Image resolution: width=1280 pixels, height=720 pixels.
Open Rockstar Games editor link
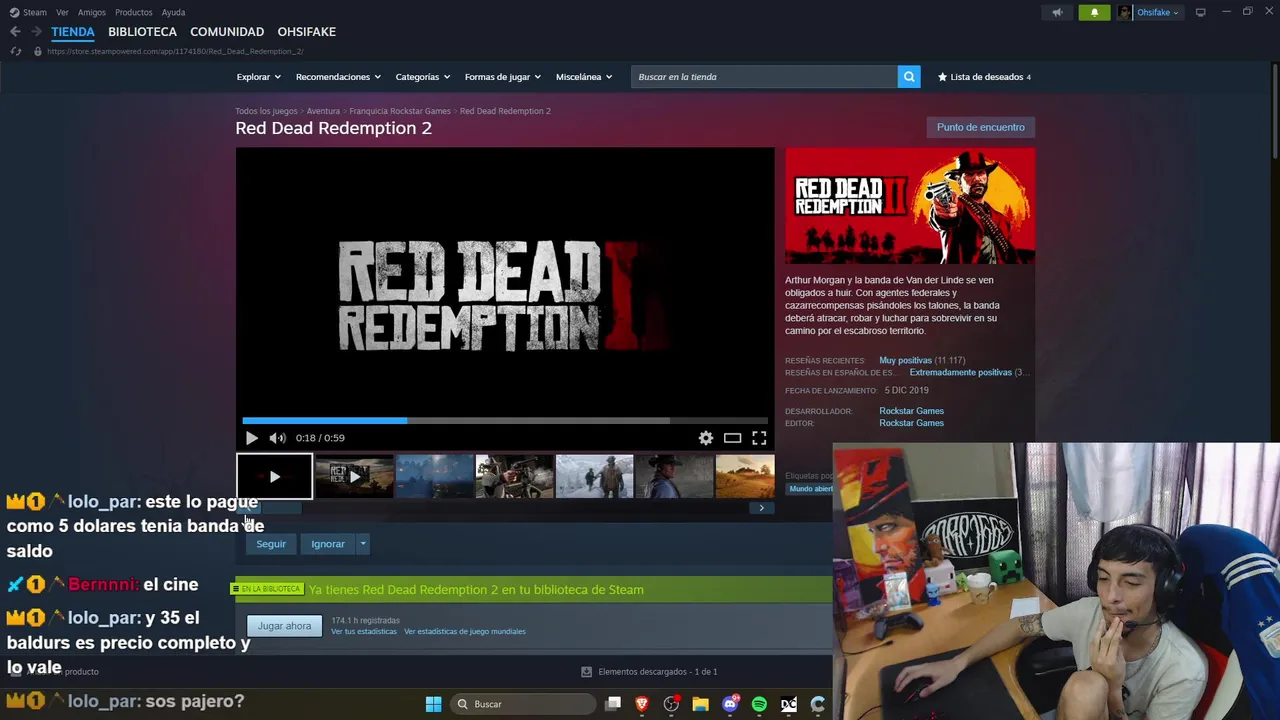pyautogui.click(x=911, y=423)
